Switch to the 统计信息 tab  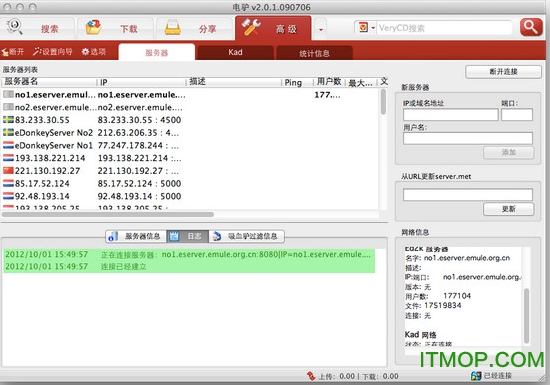(314, 53)
